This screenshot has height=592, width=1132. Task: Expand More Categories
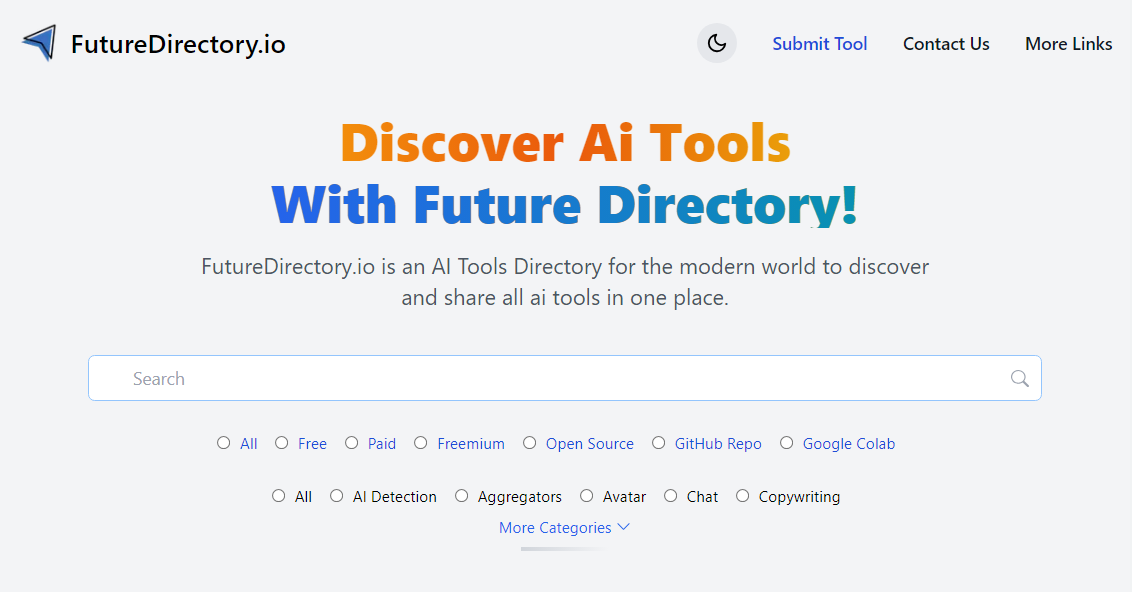pos(565,528)
